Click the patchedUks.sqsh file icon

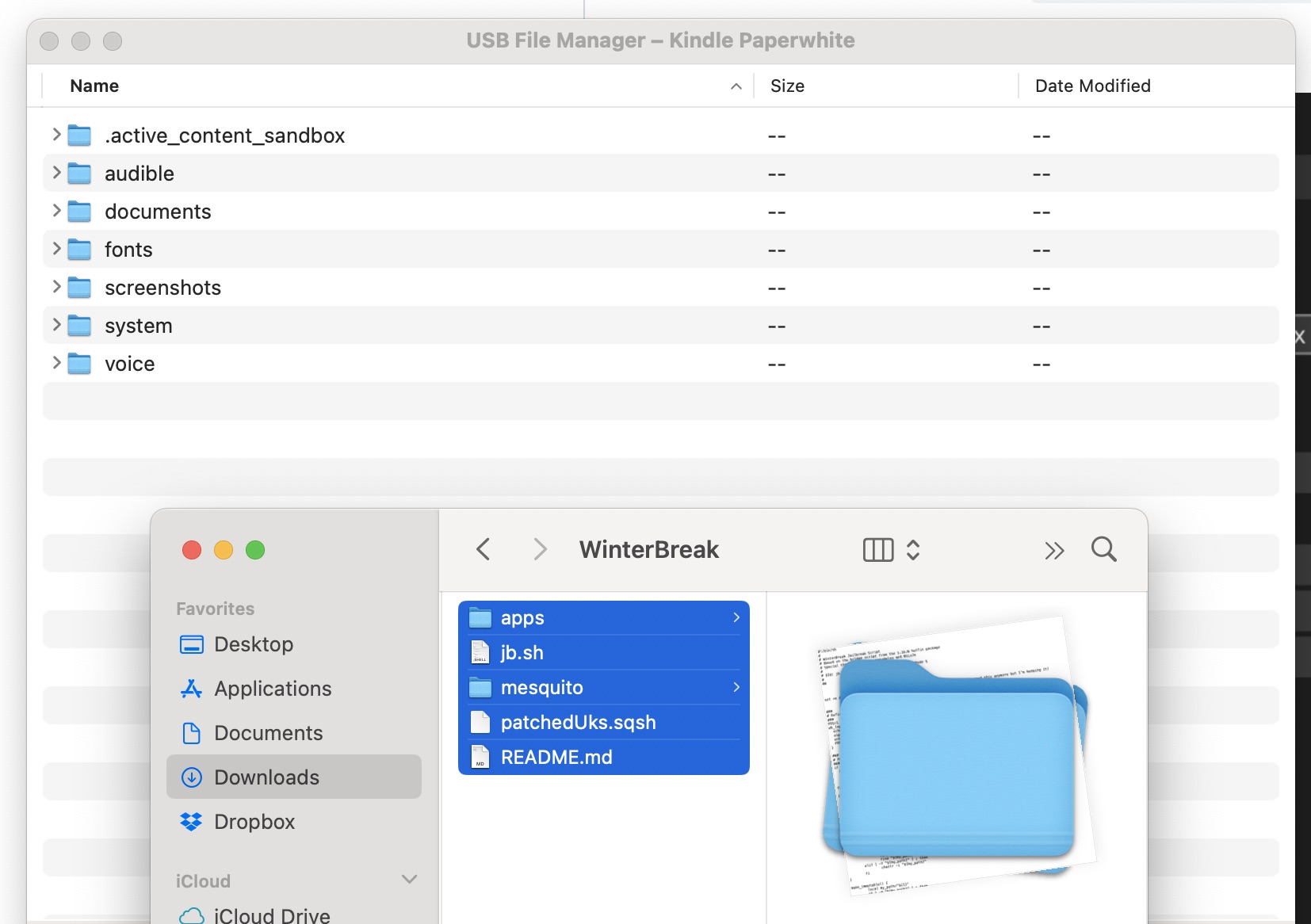click(x=480, y=722)
